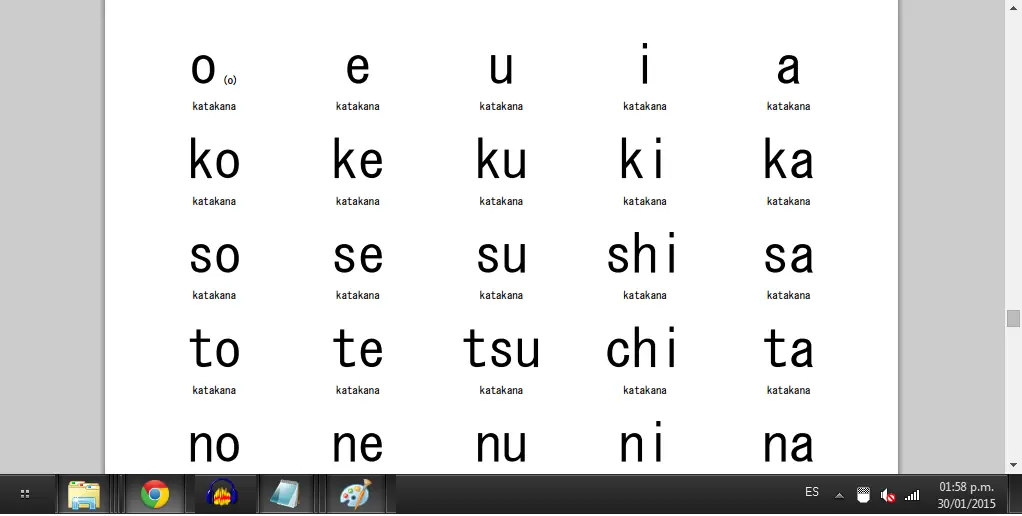1022x516 pixels.
Task: Click the vertical scrollbar thumb
Action: (x=1012, y=318)
